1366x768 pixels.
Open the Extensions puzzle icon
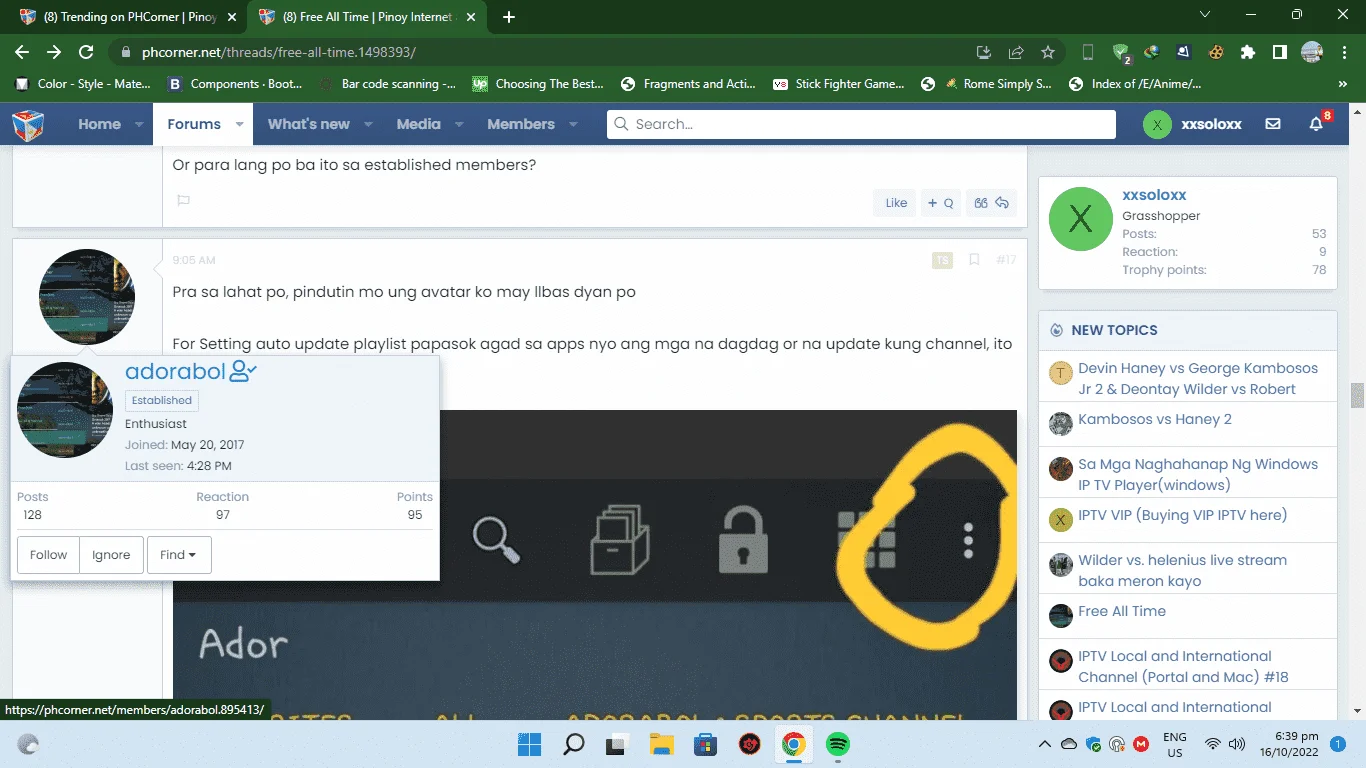pos(1247,52)
